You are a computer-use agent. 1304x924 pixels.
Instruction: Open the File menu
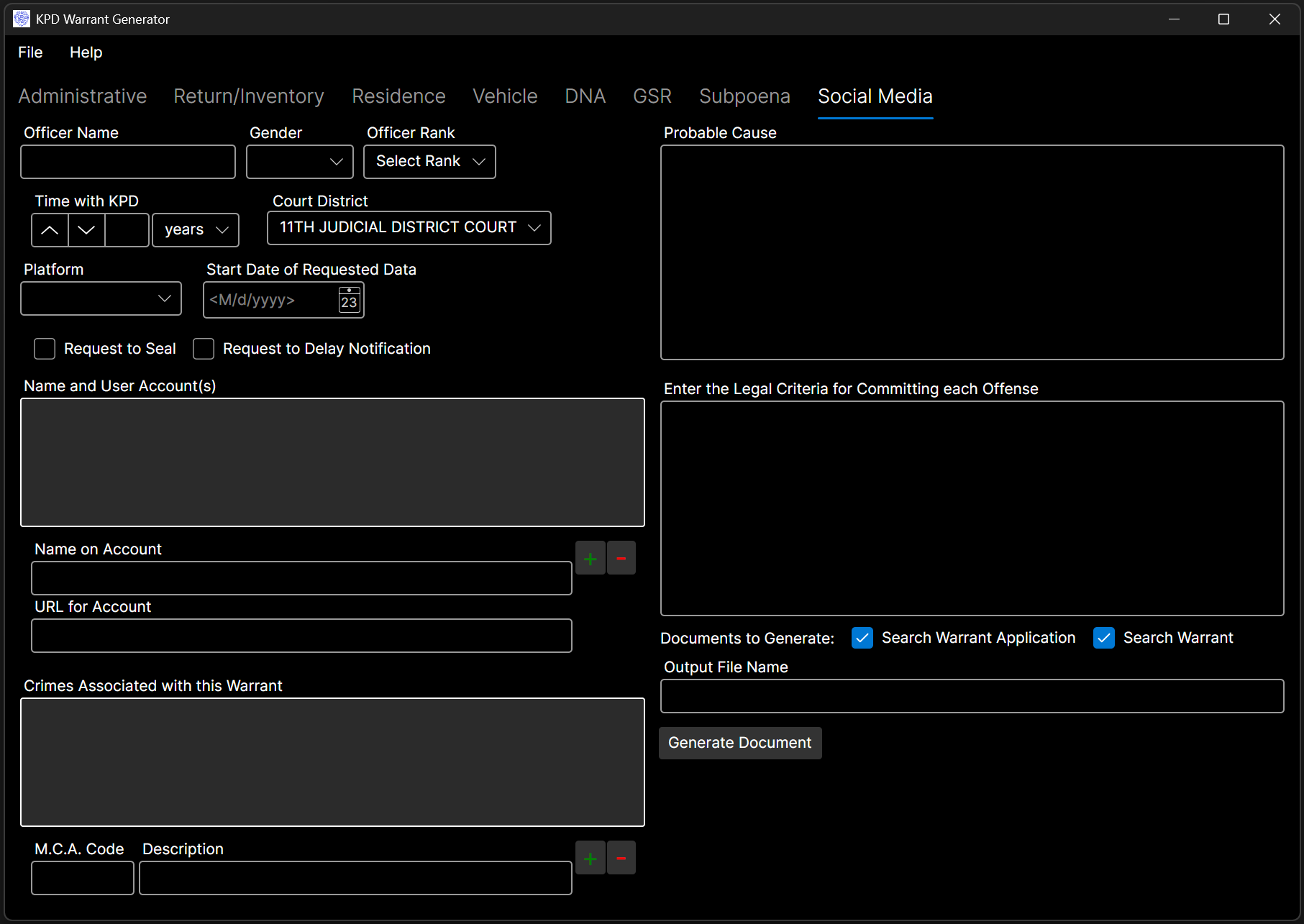tap(29, 52)
